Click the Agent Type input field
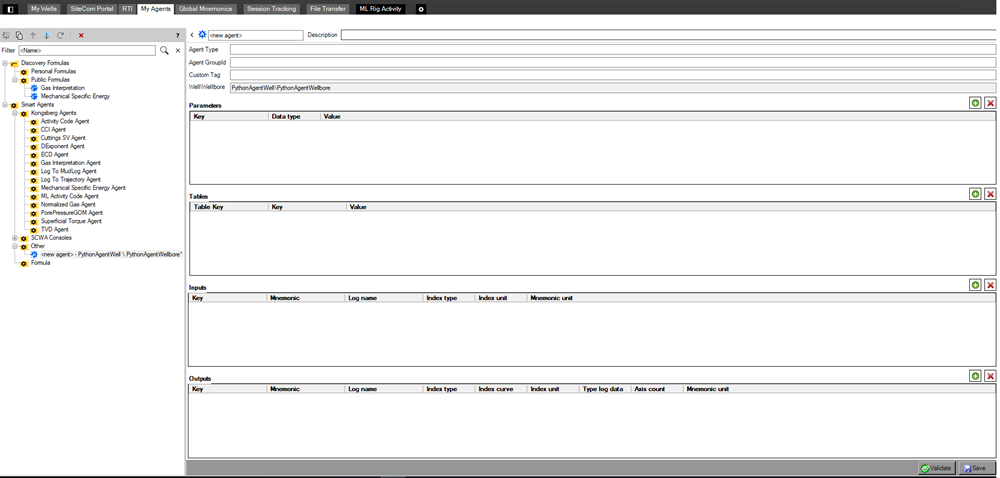1000x478 pixels. click(613, 49)
